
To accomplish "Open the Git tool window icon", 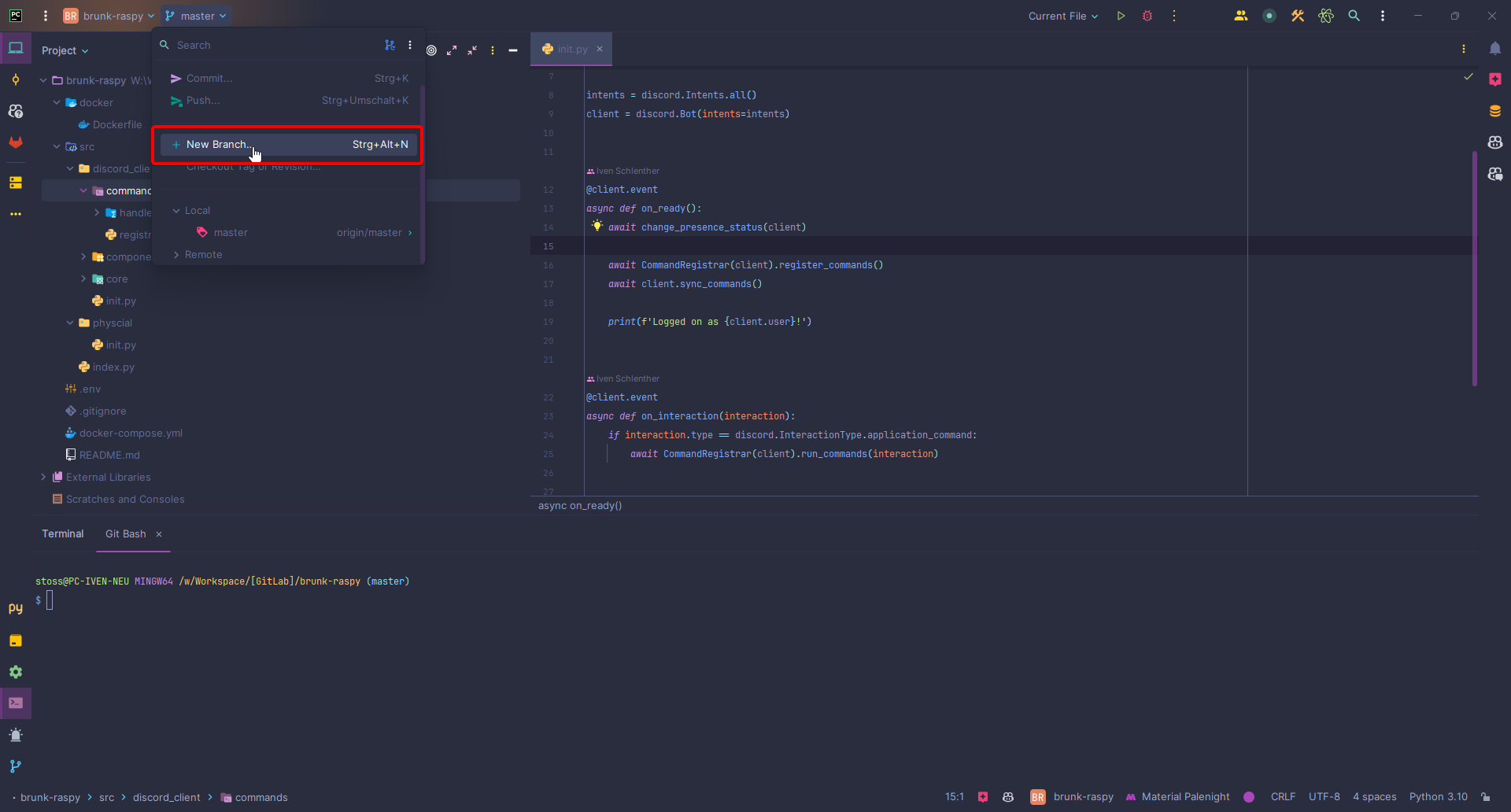I will click(x=16, y=766).
